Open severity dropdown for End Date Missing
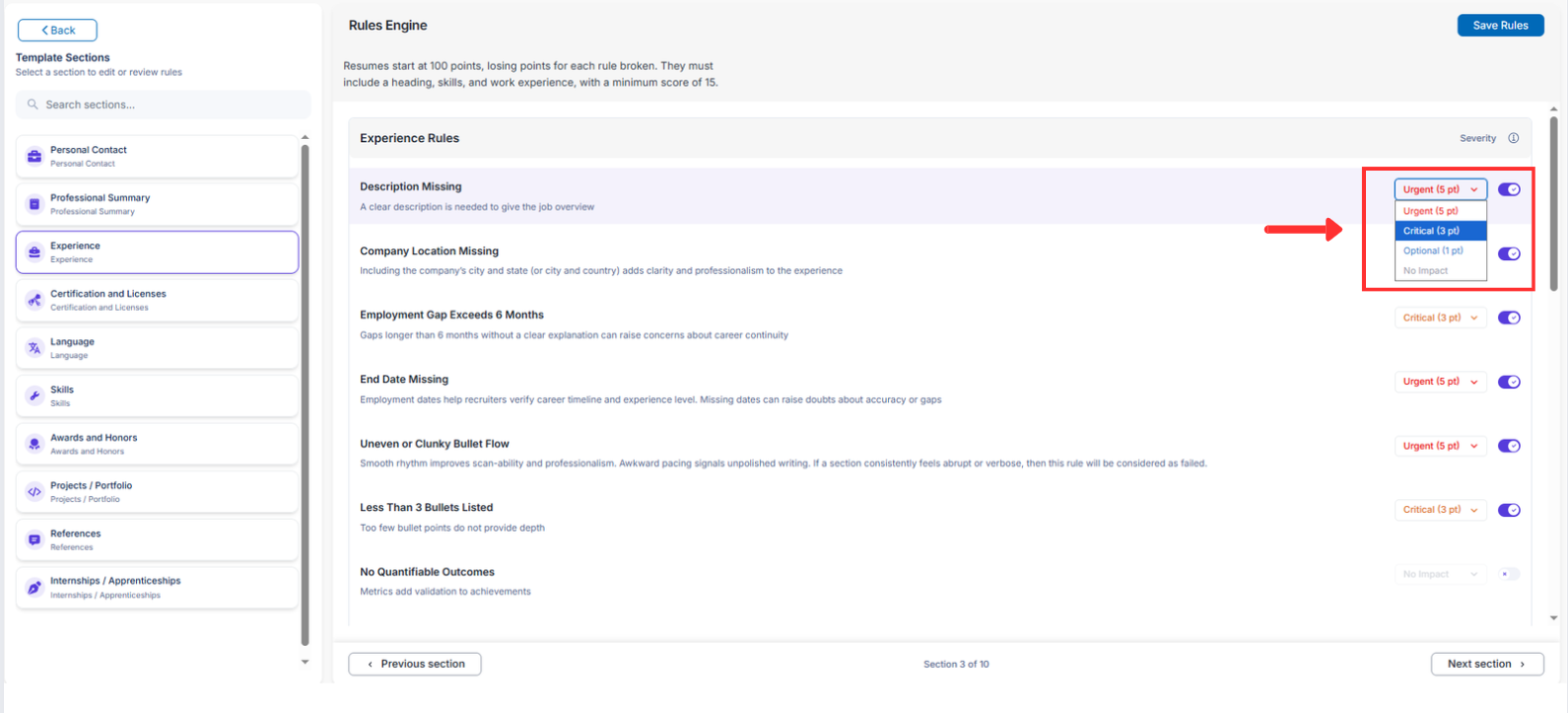 pos(1440,382)
